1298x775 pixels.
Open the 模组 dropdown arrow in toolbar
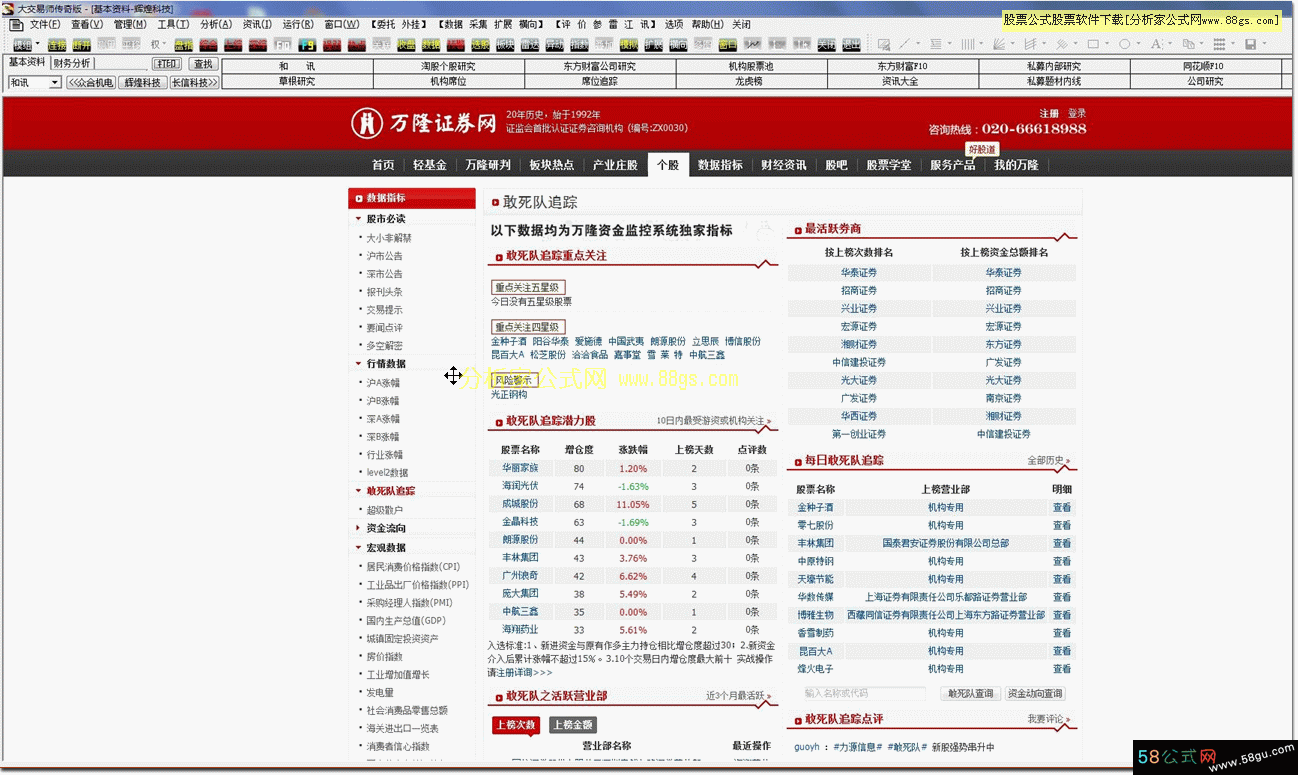[38, 44]
